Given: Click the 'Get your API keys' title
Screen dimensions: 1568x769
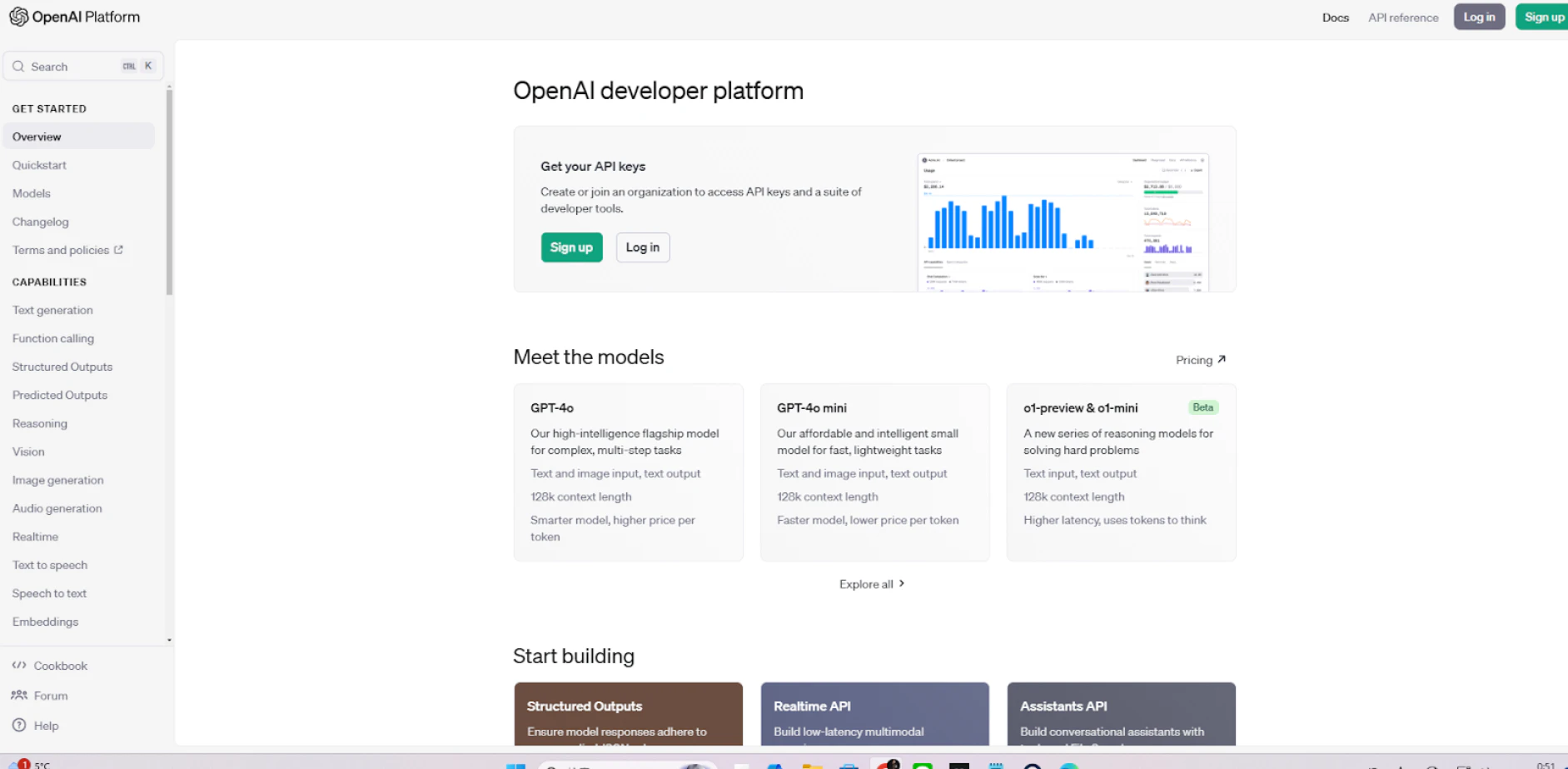Looking at the screenshot, I should pos(593,167).
